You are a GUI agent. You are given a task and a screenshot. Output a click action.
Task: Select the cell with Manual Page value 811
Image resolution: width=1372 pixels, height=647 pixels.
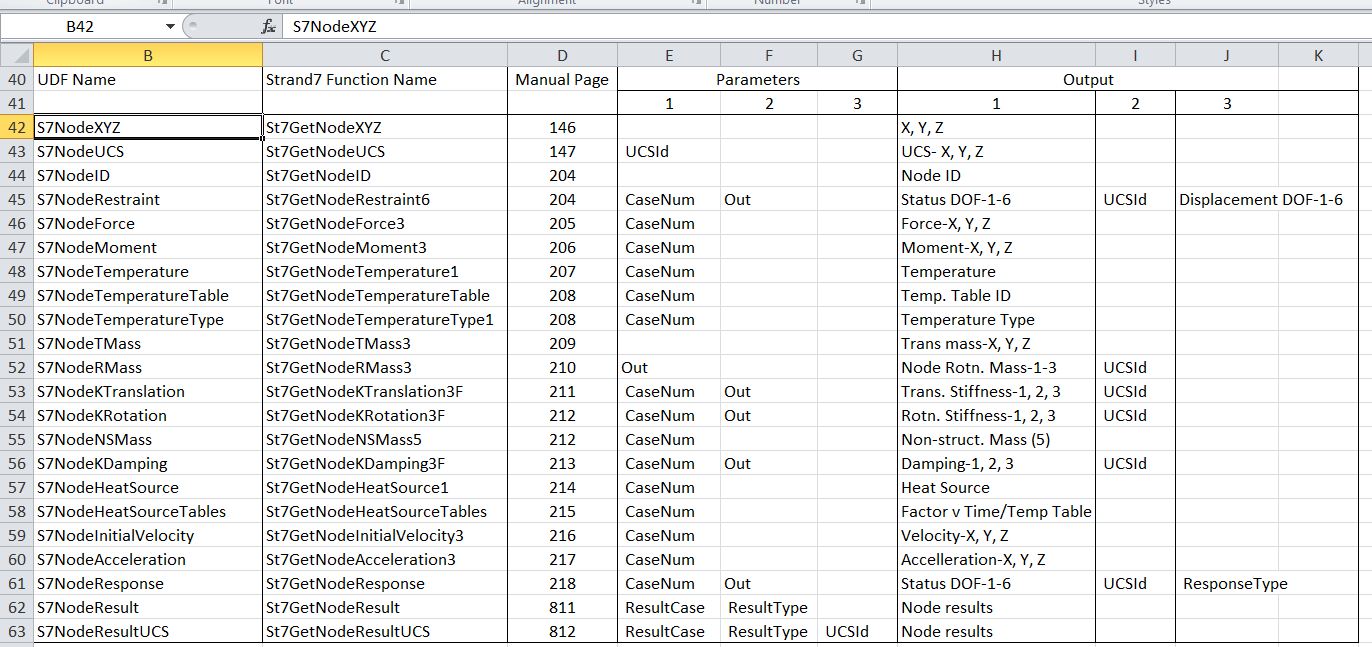562,607
